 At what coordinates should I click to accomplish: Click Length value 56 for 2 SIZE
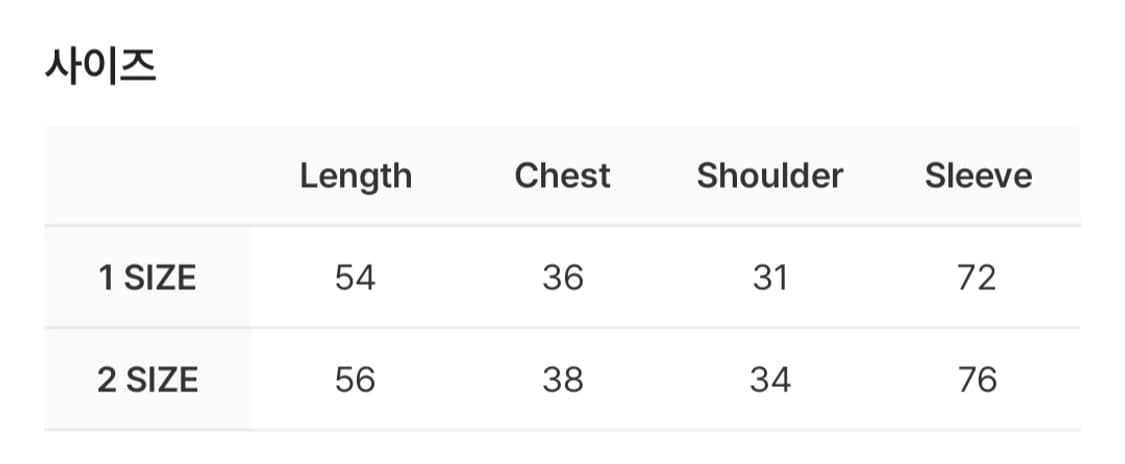click(355, 380)
